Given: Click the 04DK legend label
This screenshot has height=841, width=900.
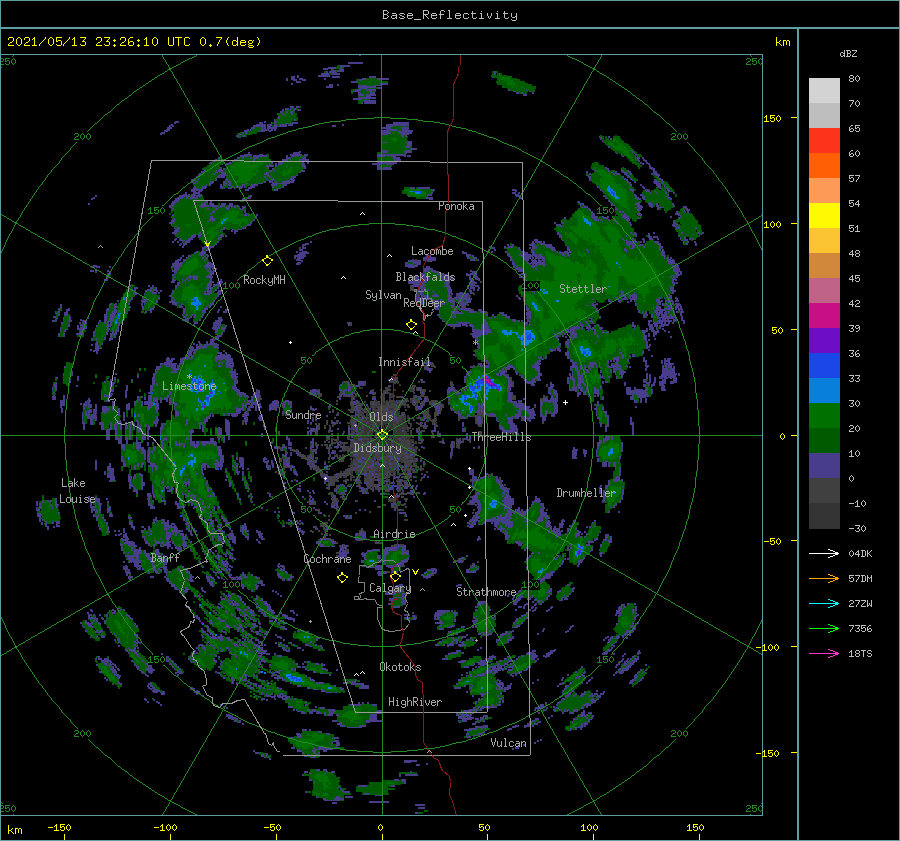Looking at the screenshot, I should tap(860, 553).
